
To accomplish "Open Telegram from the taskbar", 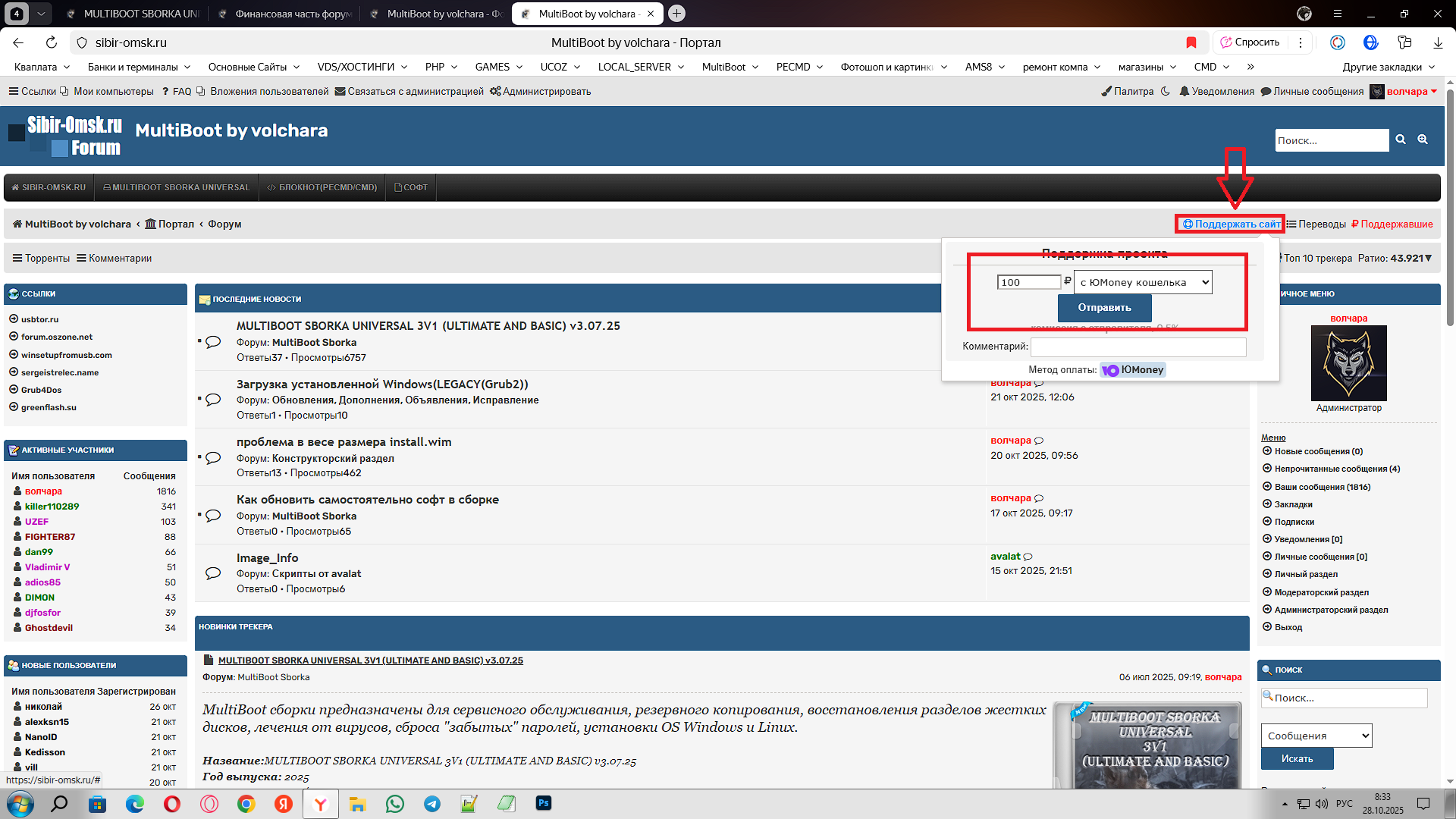I will coord(432,804).
